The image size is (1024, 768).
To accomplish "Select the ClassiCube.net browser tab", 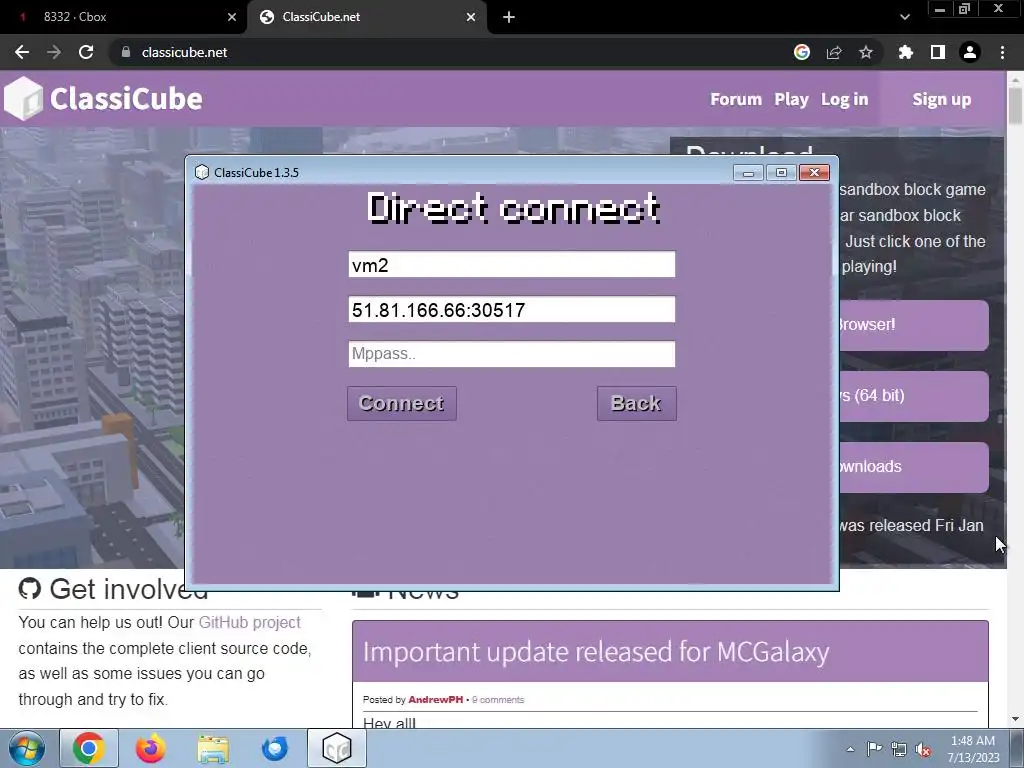I will pyautogui.click(x=366, y=17).
